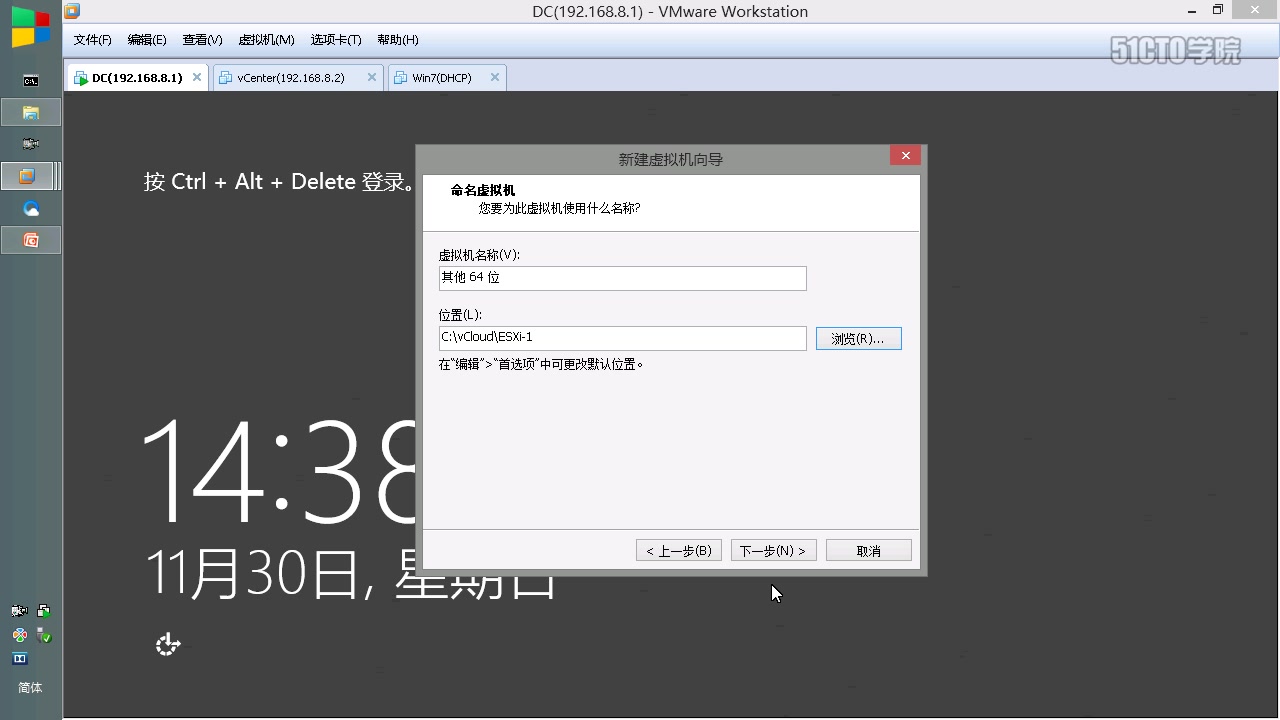The image size is (1280, 720).
Task: Click the default location hint text
Action: coord(541,365)
